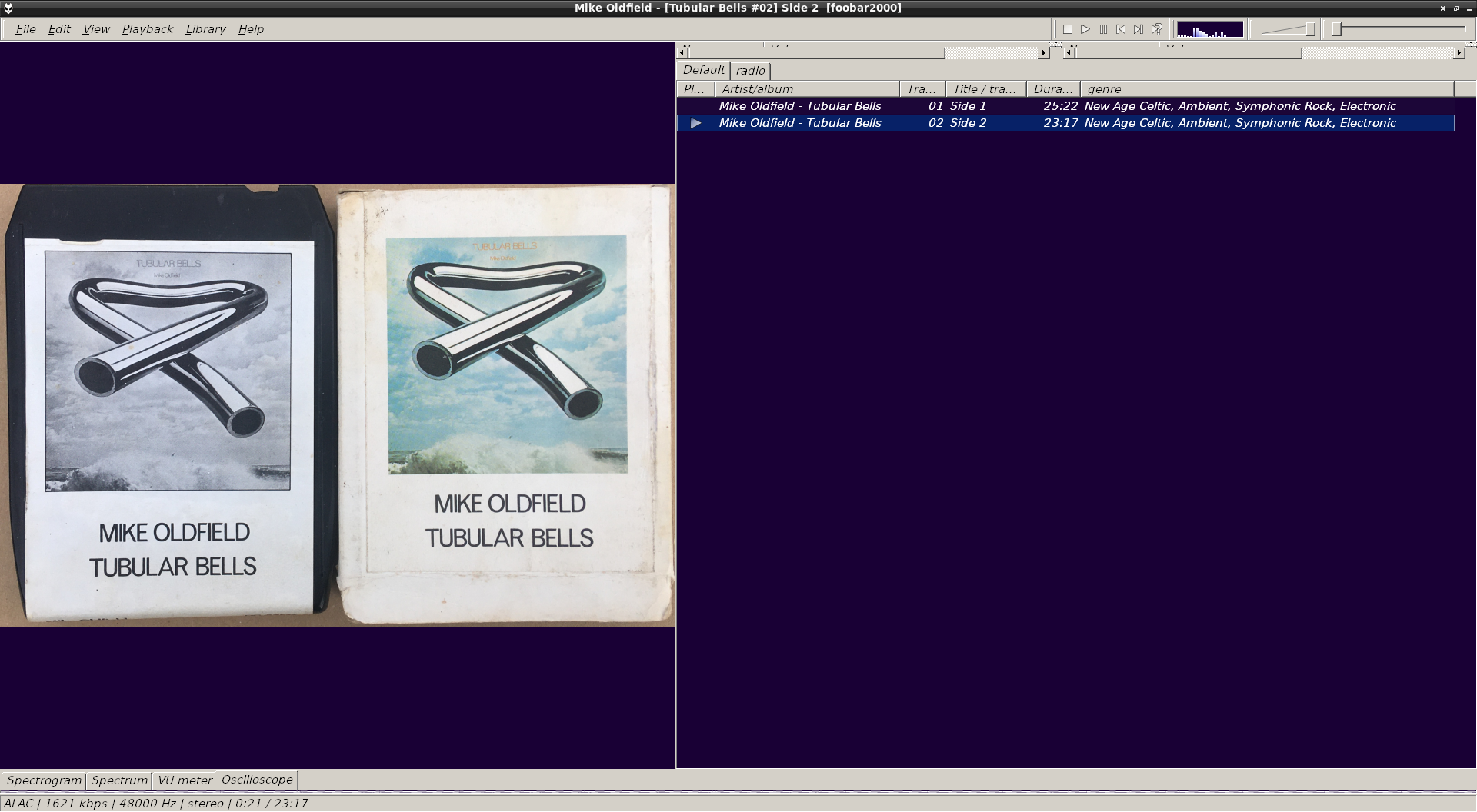Sort by the Track number column header
Viewport: 1477px width, 812px height.
[922, 89]
